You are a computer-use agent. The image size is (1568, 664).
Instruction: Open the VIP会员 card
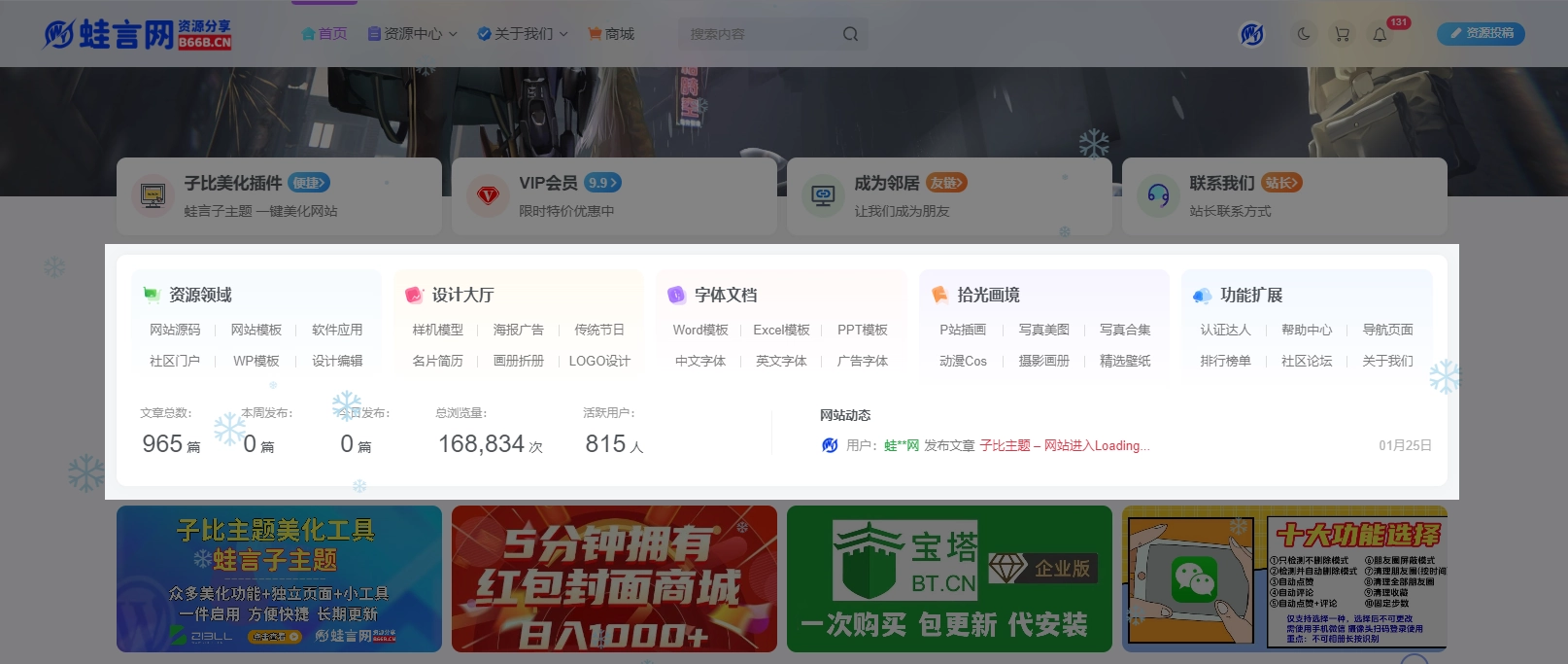click(614, 195)
